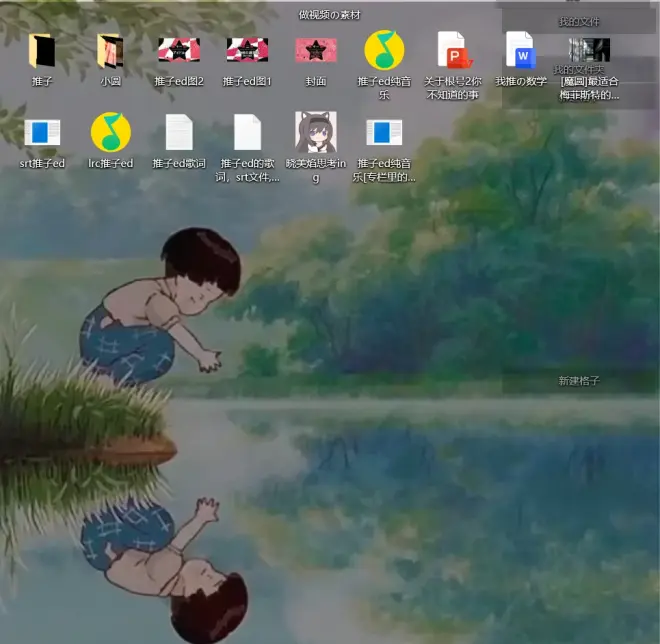
Task: Open the 推子ed图1 image file
Action: click(x=247, y=50)
